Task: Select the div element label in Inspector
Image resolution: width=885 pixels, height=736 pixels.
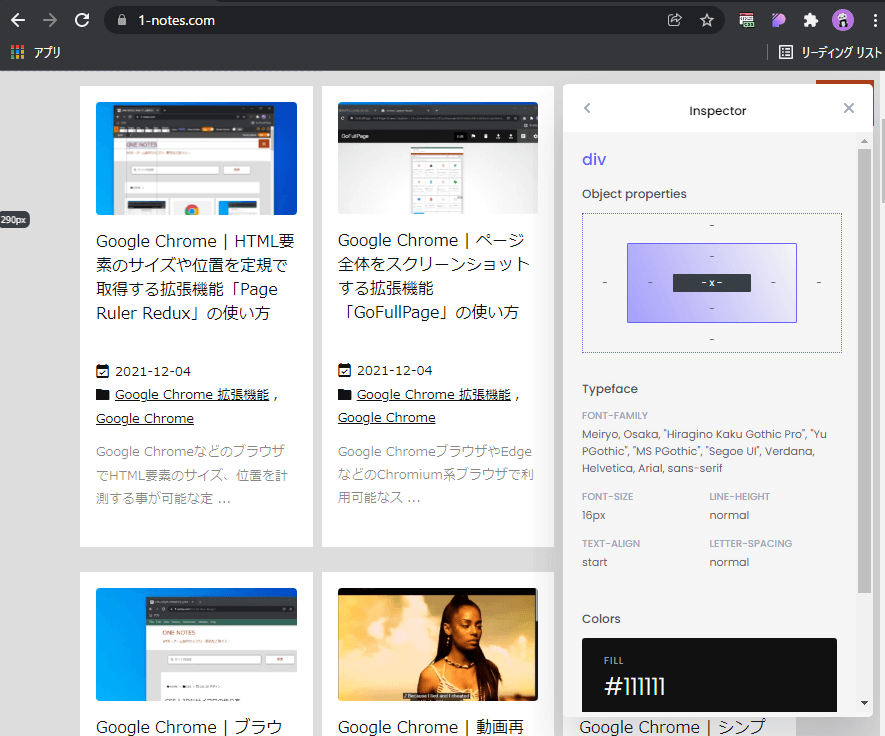Action: pos(594,159)
